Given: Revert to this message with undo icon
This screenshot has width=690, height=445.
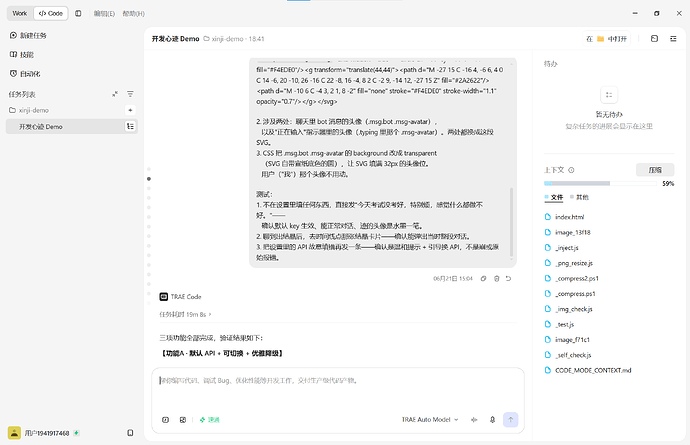Looking at the screenshot, I should (509, 279).
